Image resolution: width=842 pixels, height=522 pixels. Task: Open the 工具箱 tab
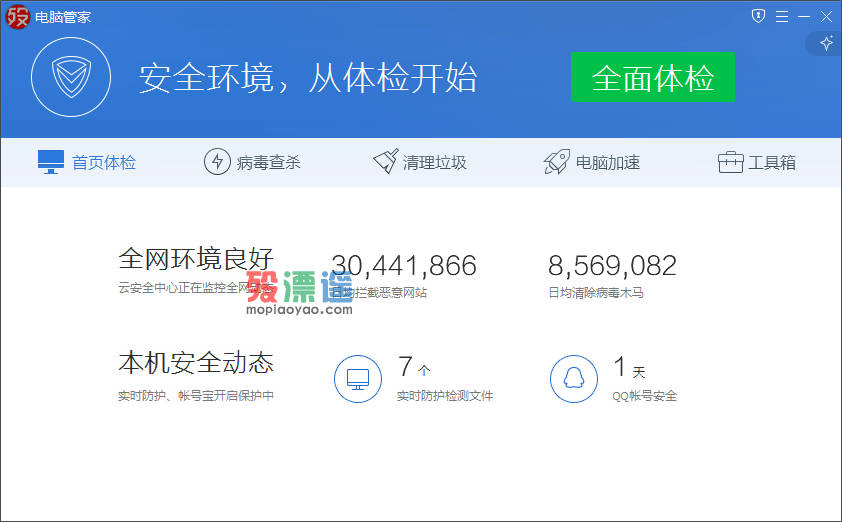757,162
